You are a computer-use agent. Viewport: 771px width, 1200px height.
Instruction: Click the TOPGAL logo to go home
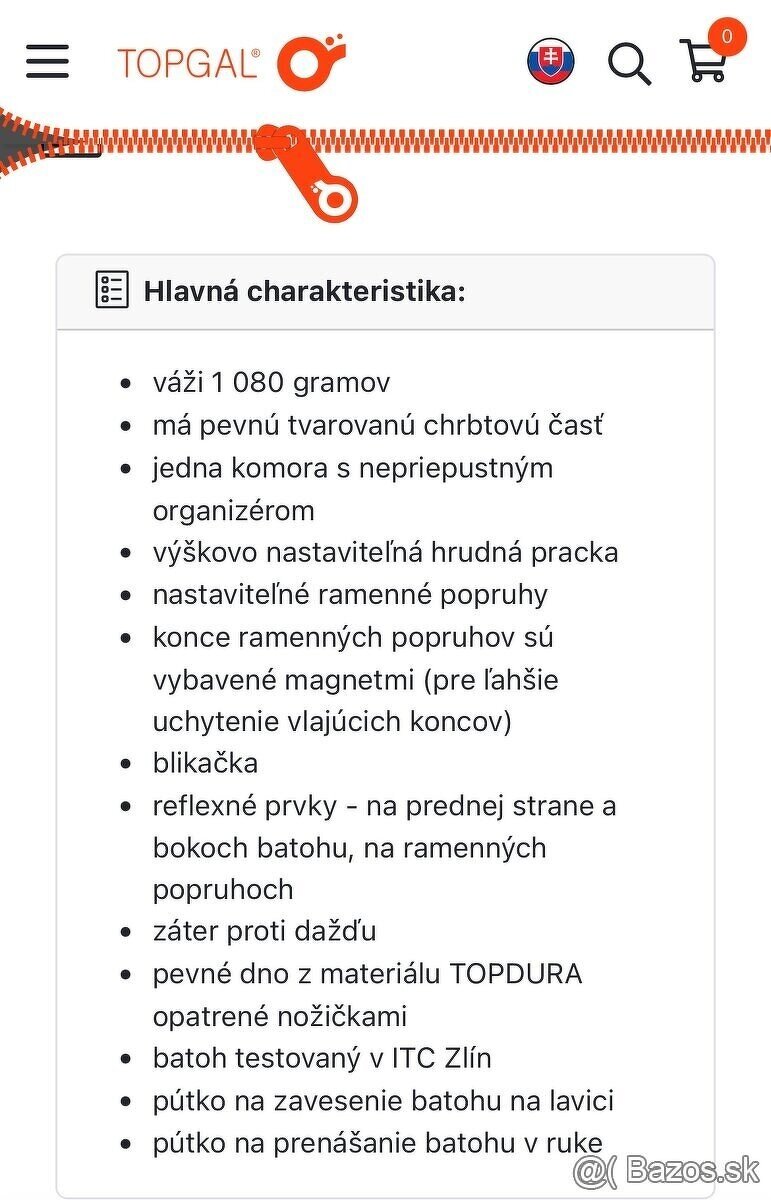coord(190,60)
